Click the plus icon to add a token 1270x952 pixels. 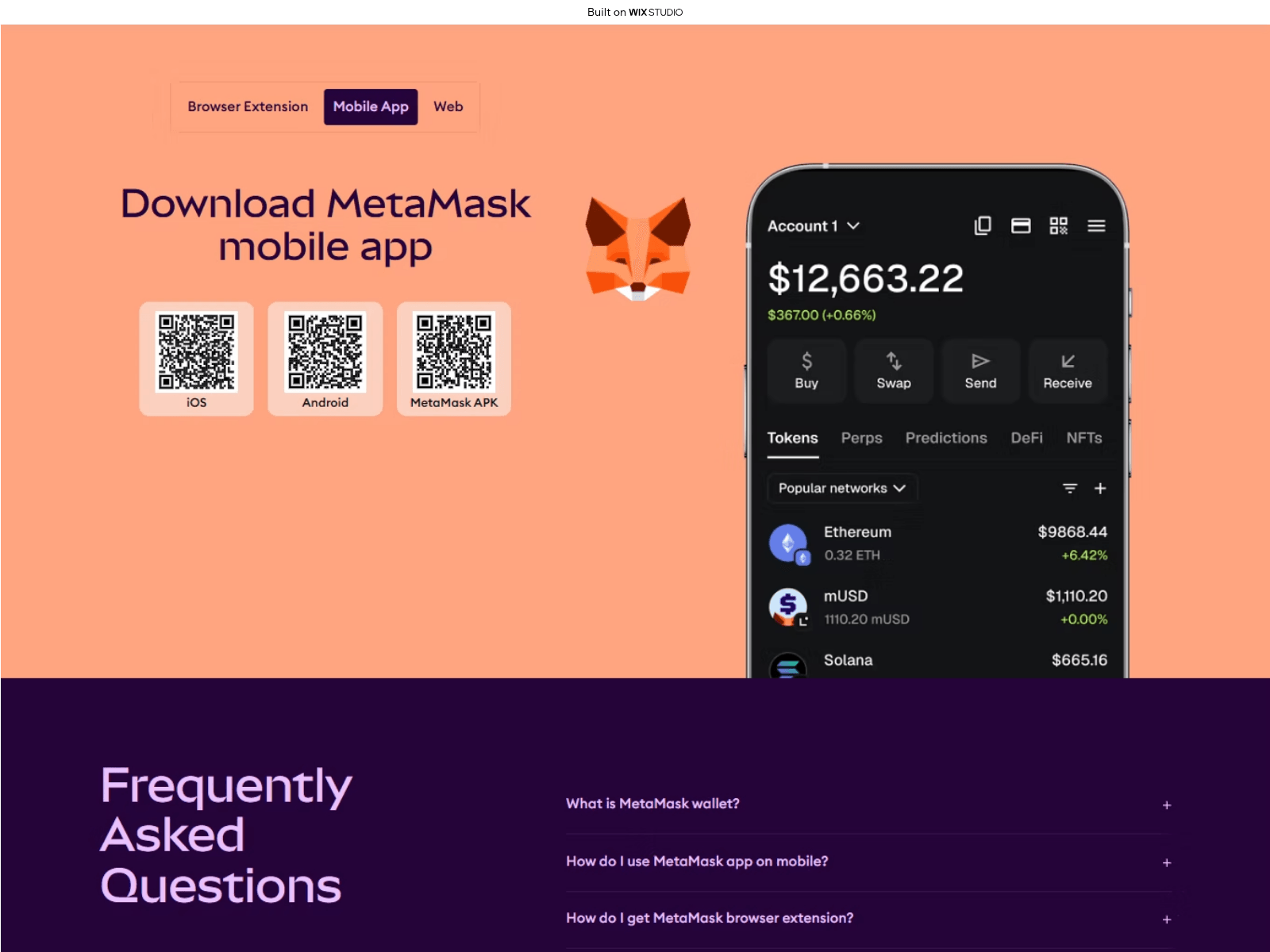click(x=1100, y=489)
